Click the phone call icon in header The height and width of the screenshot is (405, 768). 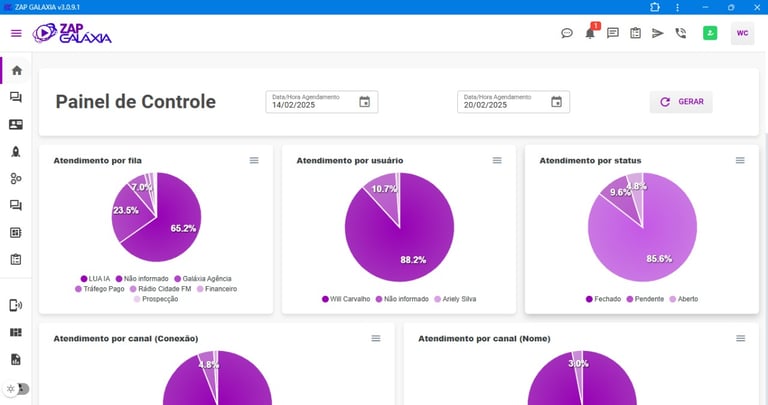[681, 33]
